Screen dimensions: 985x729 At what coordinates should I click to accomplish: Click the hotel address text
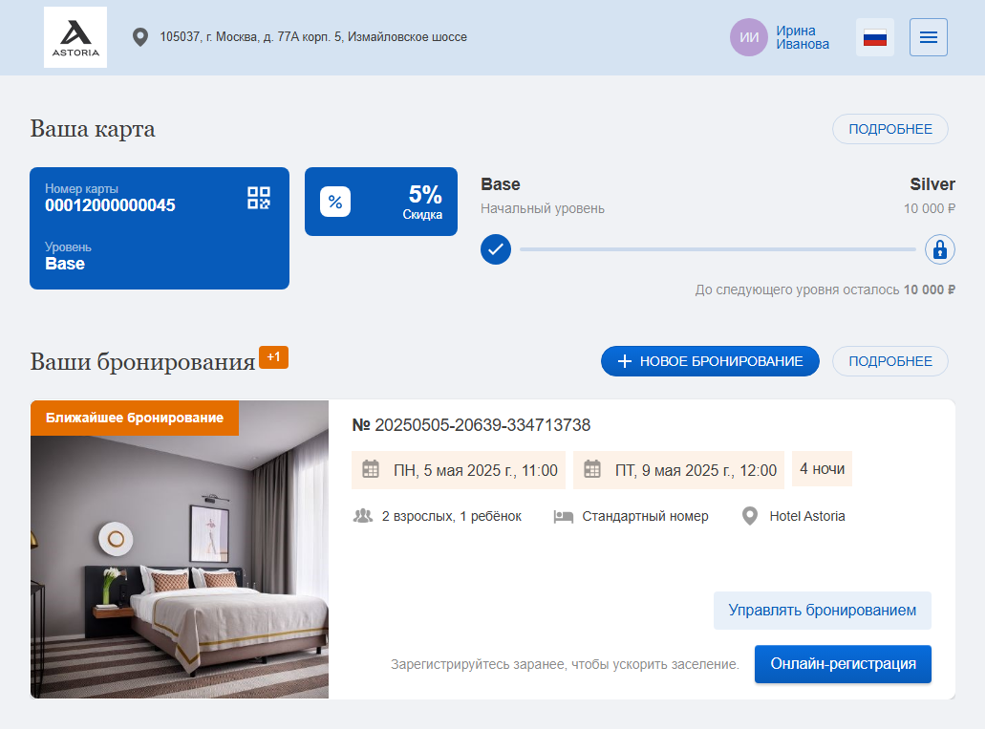[313, 37]
